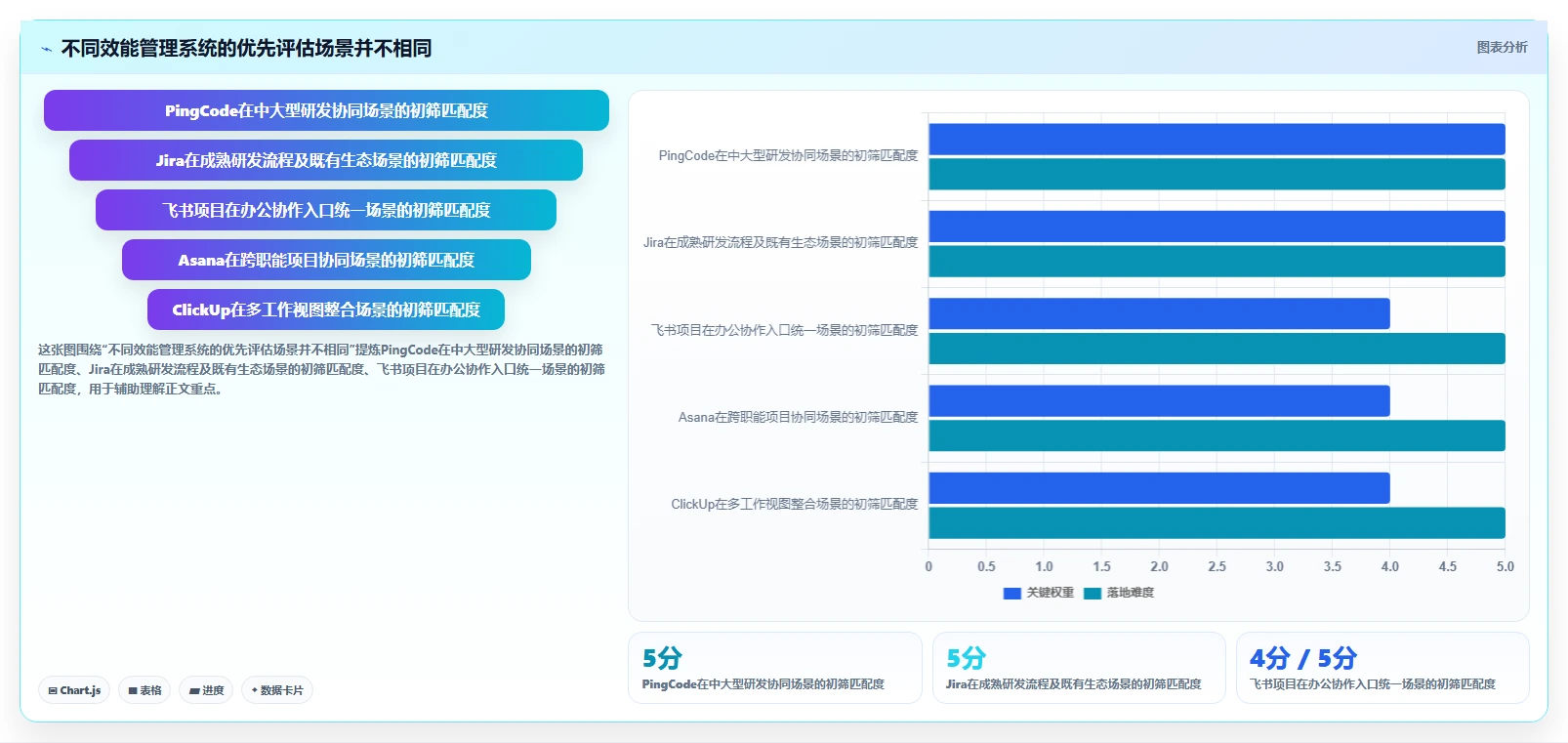Click ClickUp teal 落地难度 chart bar
The height and width of the screenshot is (743, 1568).
1217,522
